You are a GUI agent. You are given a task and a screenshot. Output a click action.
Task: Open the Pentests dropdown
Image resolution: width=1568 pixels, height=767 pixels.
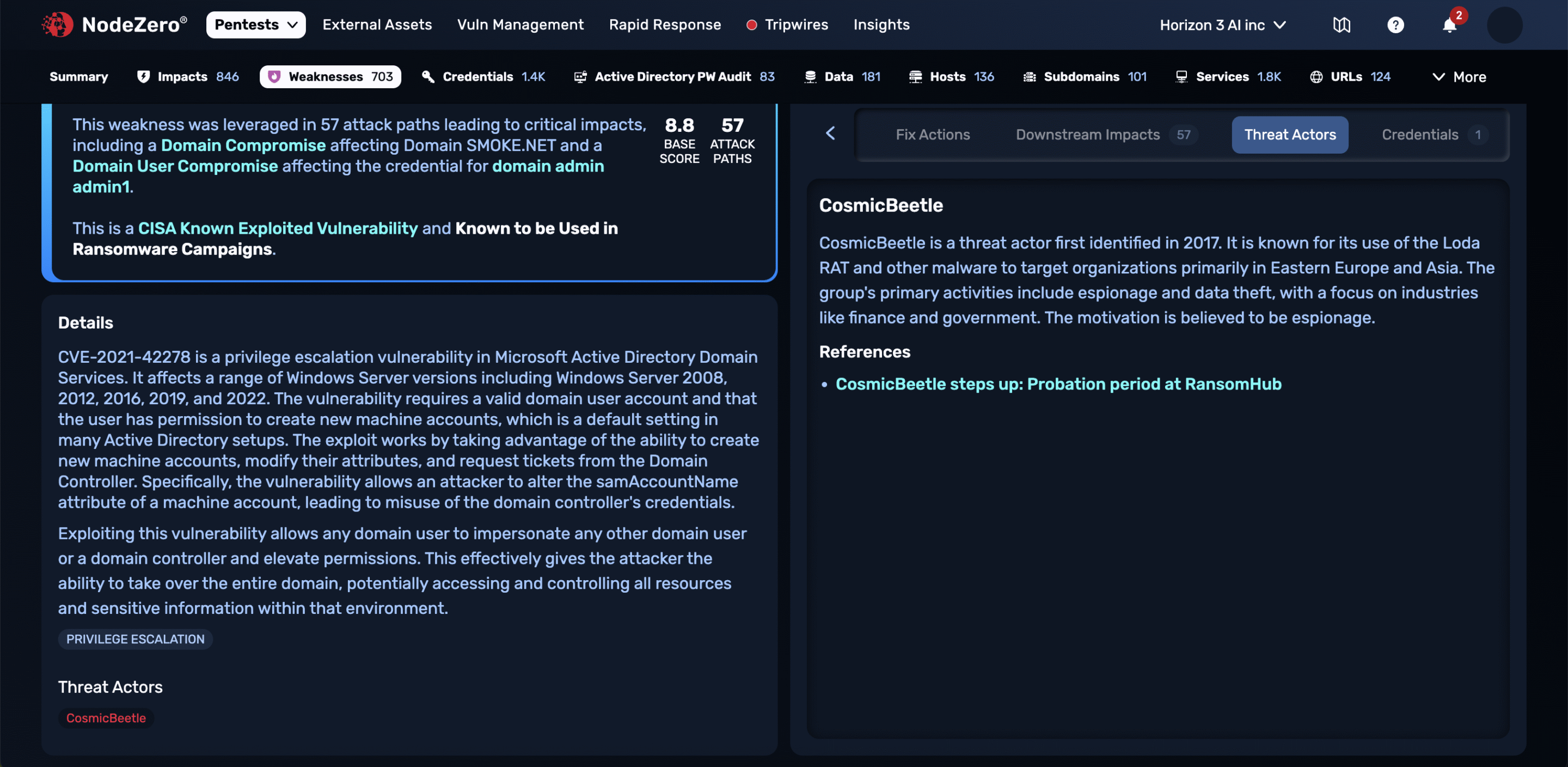[x=256, y=25]
